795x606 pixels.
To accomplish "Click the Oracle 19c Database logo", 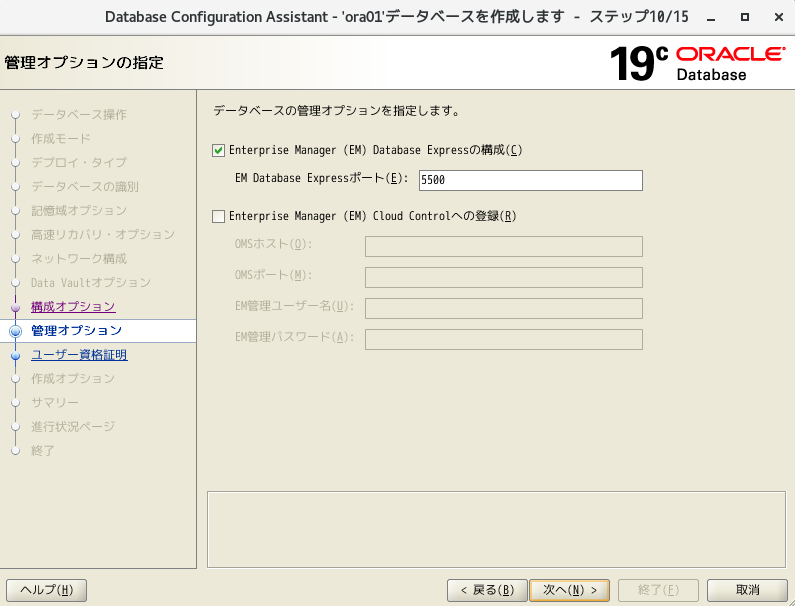I will (697, 63).
